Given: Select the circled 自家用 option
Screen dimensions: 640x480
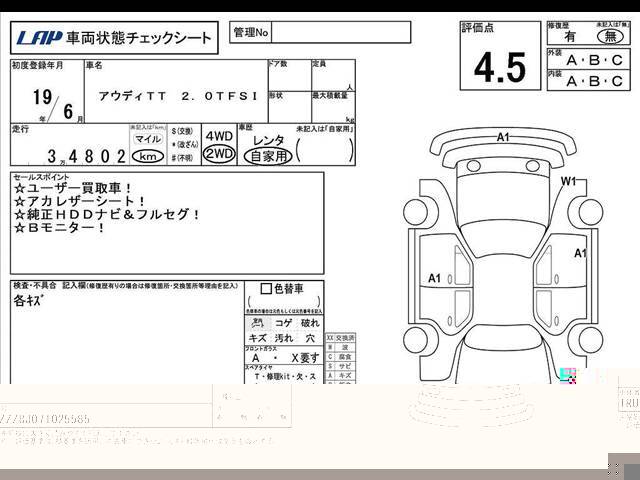Looking at the screenshot, I should 268,156.
